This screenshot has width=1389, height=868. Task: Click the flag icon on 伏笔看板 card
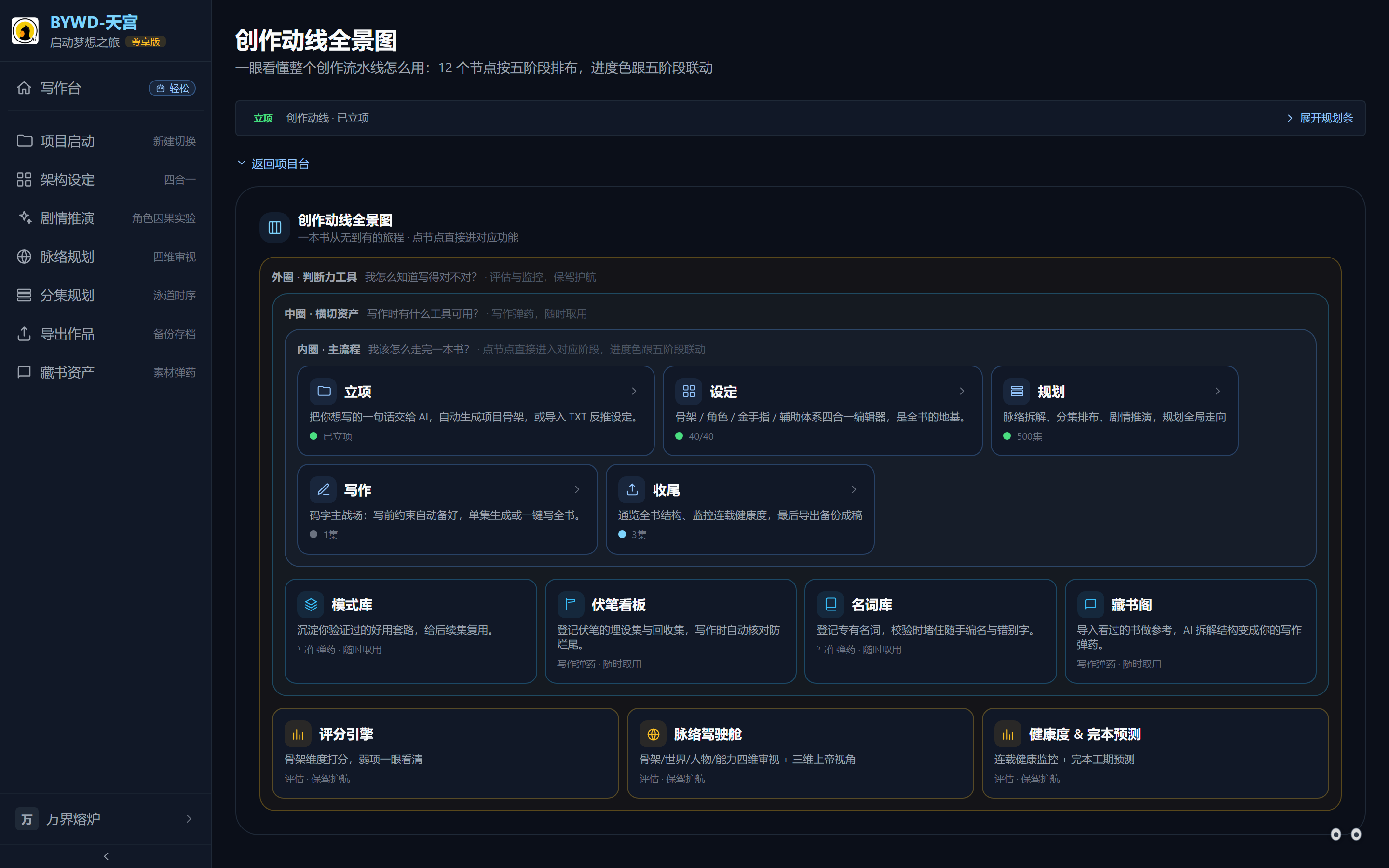point(571,605)
